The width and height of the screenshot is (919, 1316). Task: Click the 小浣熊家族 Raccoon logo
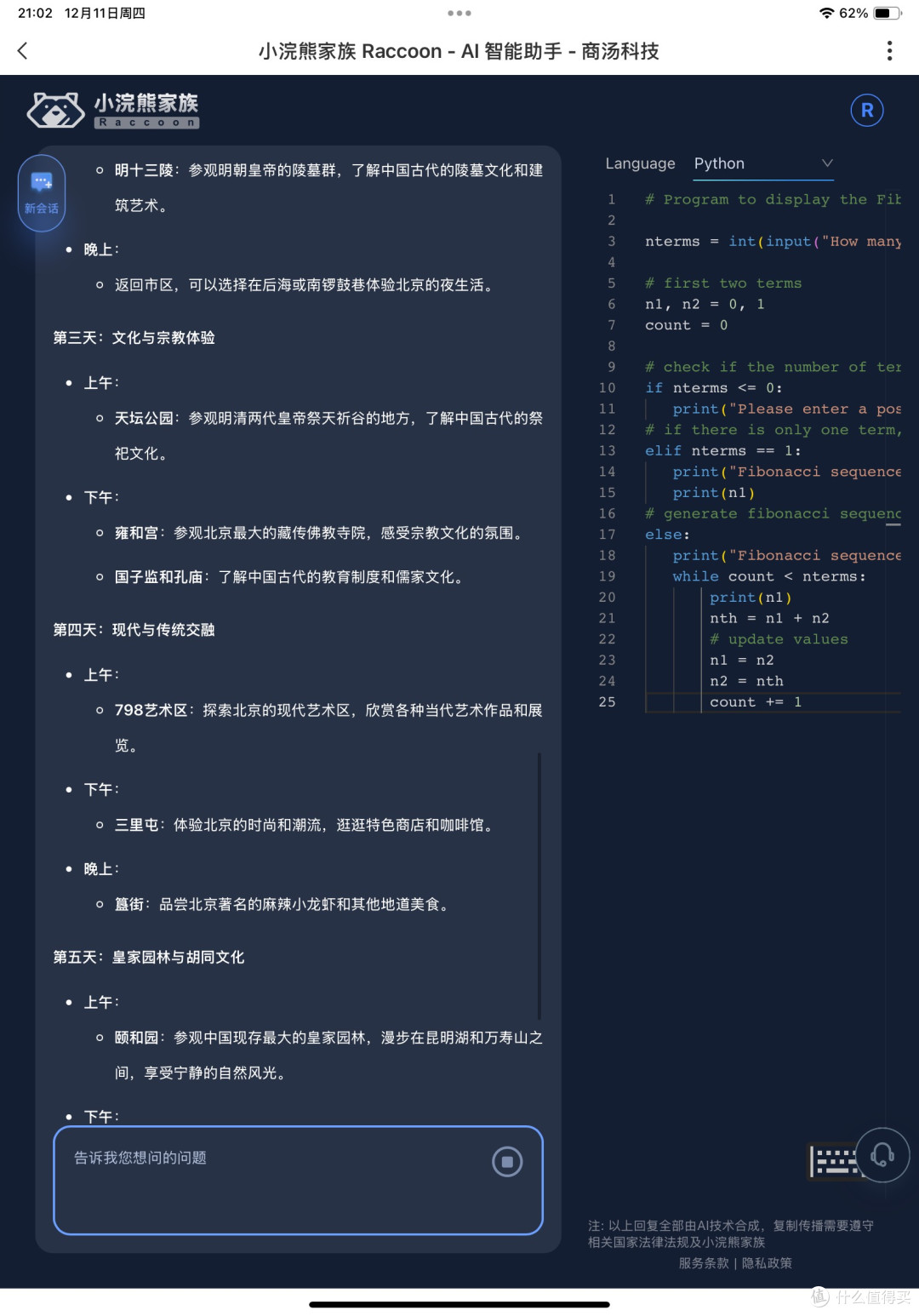point(112,110)
